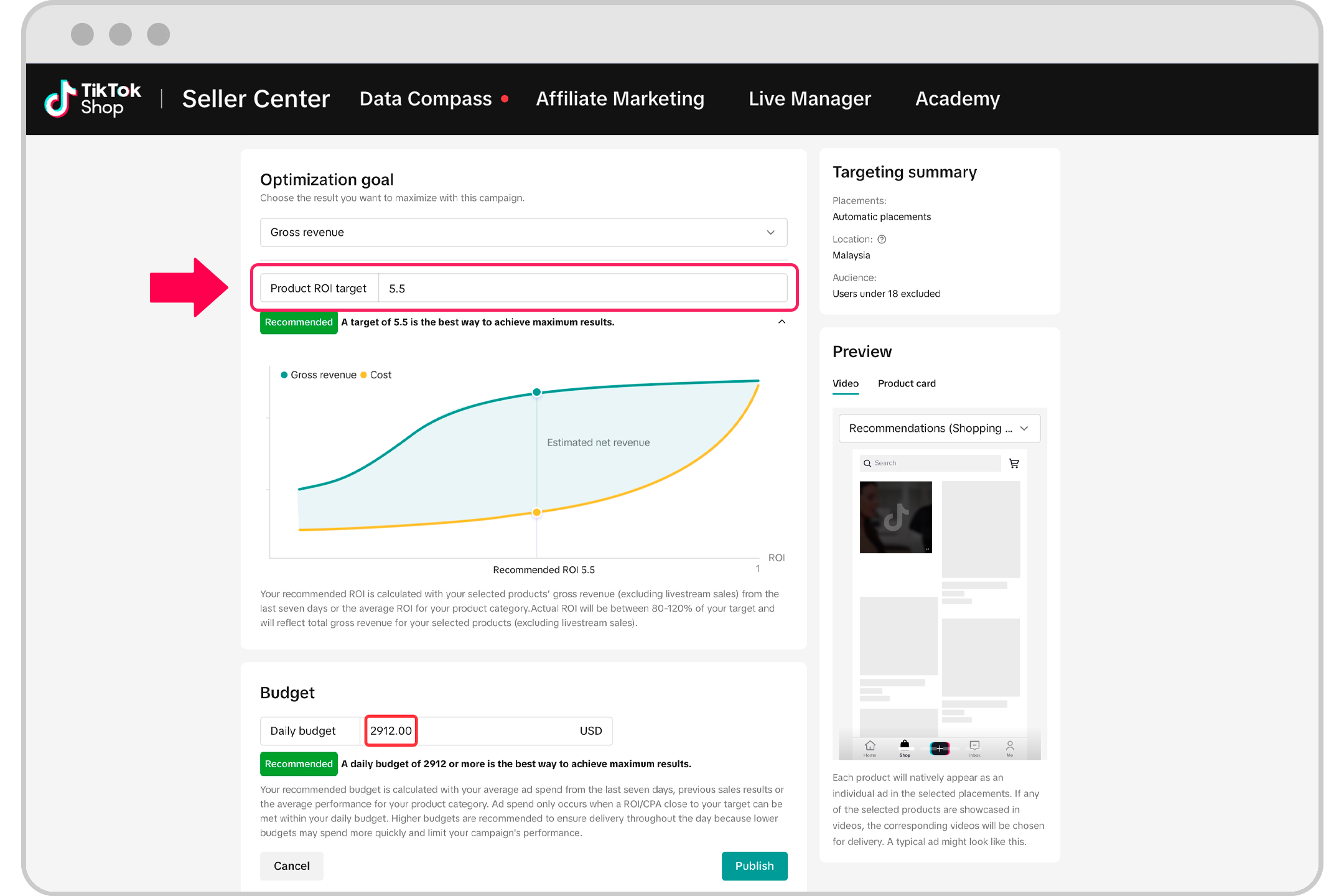
Task: Open the Inbox icon in preview navigation
Action: [974, 745]
